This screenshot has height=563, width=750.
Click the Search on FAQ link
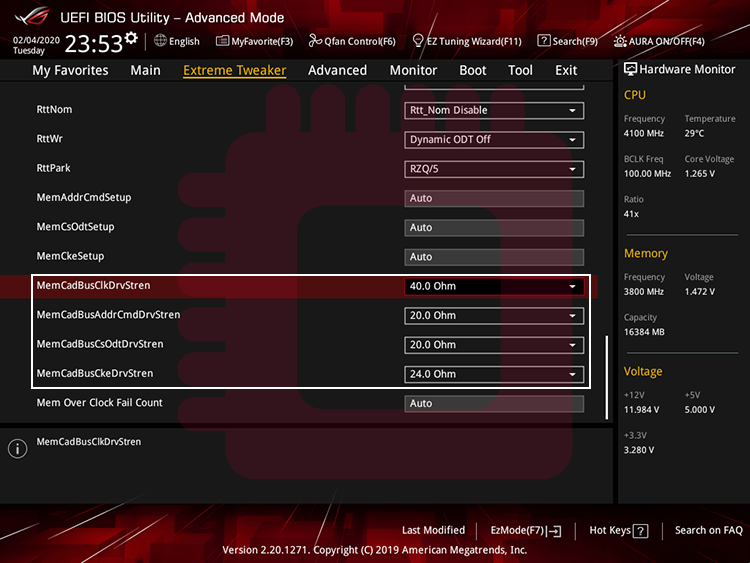click(708, 531)
